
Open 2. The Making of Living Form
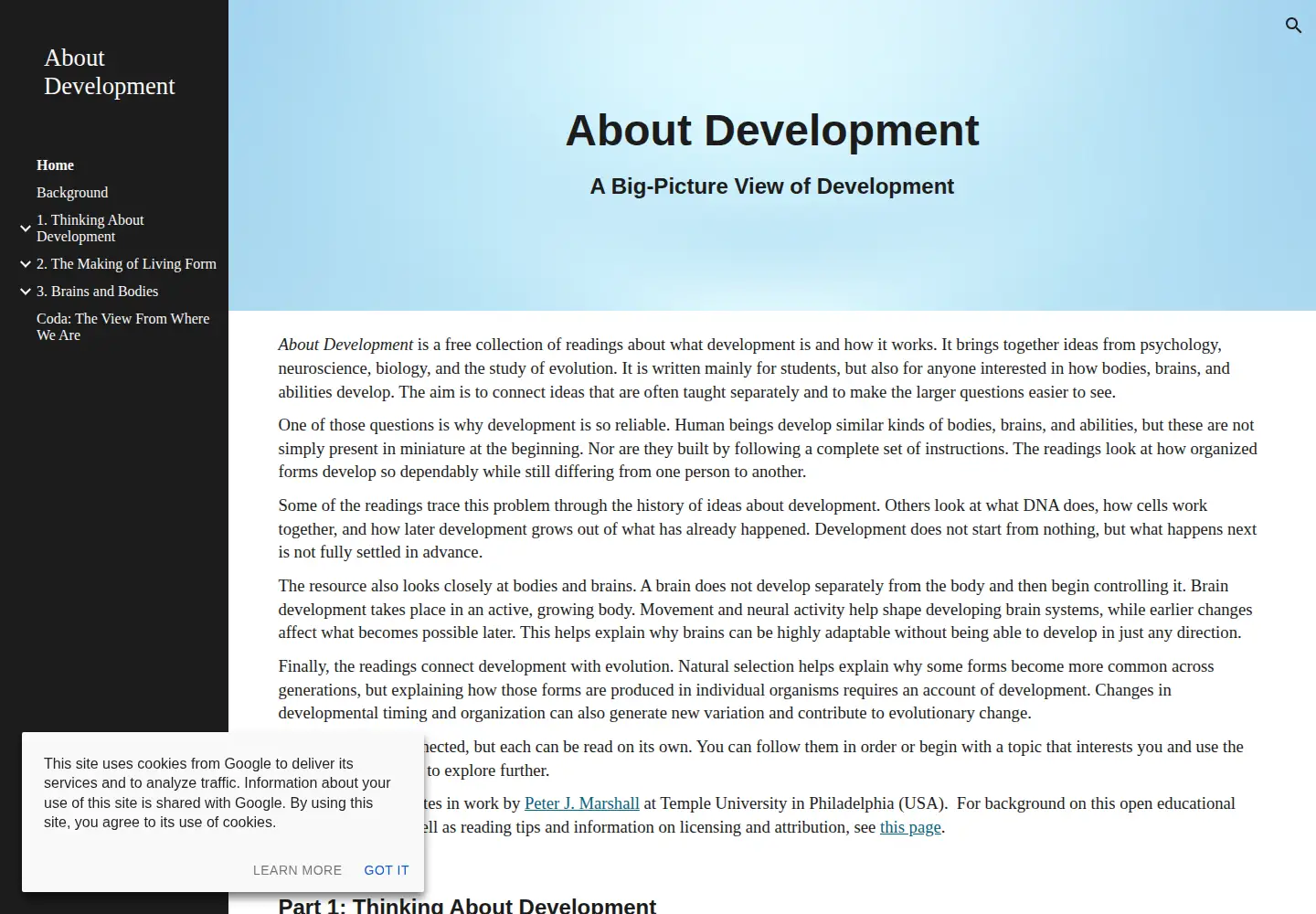(126, 264)
